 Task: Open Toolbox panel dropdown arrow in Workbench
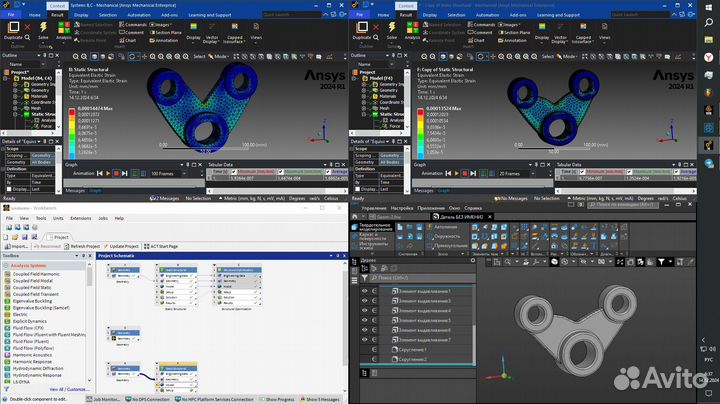coord(77,256)
